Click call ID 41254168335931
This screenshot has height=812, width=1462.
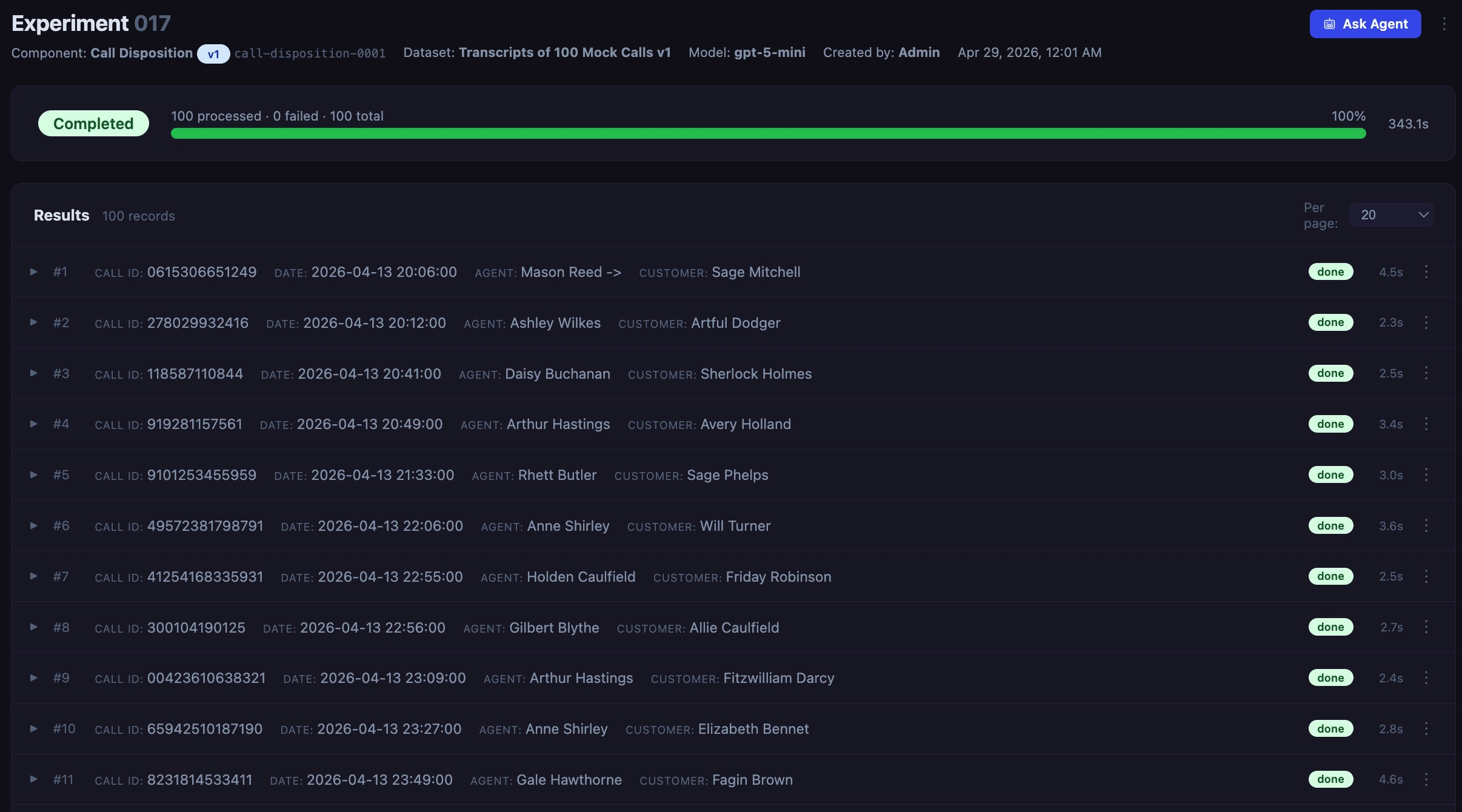tap(205, 577)
